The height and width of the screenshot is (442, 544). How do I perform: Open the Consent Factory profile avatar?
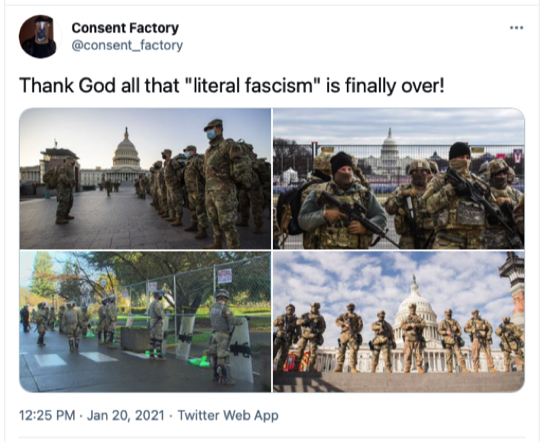pos(40,36)
